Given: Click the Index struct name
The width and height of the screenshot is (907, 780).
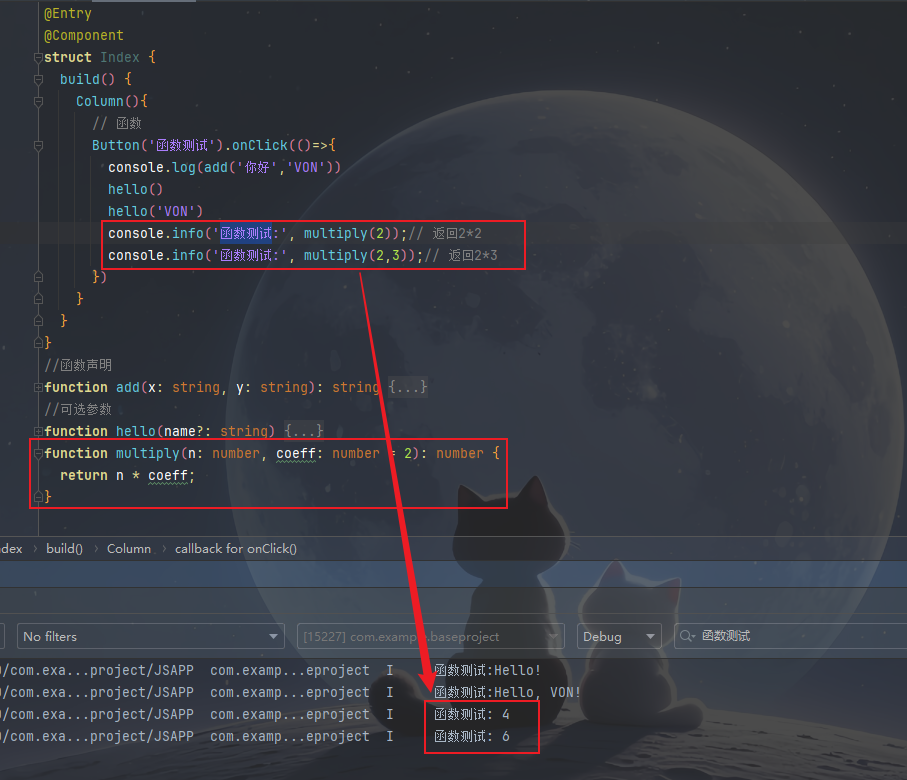Looking at the screenshot, I should 120,57.
